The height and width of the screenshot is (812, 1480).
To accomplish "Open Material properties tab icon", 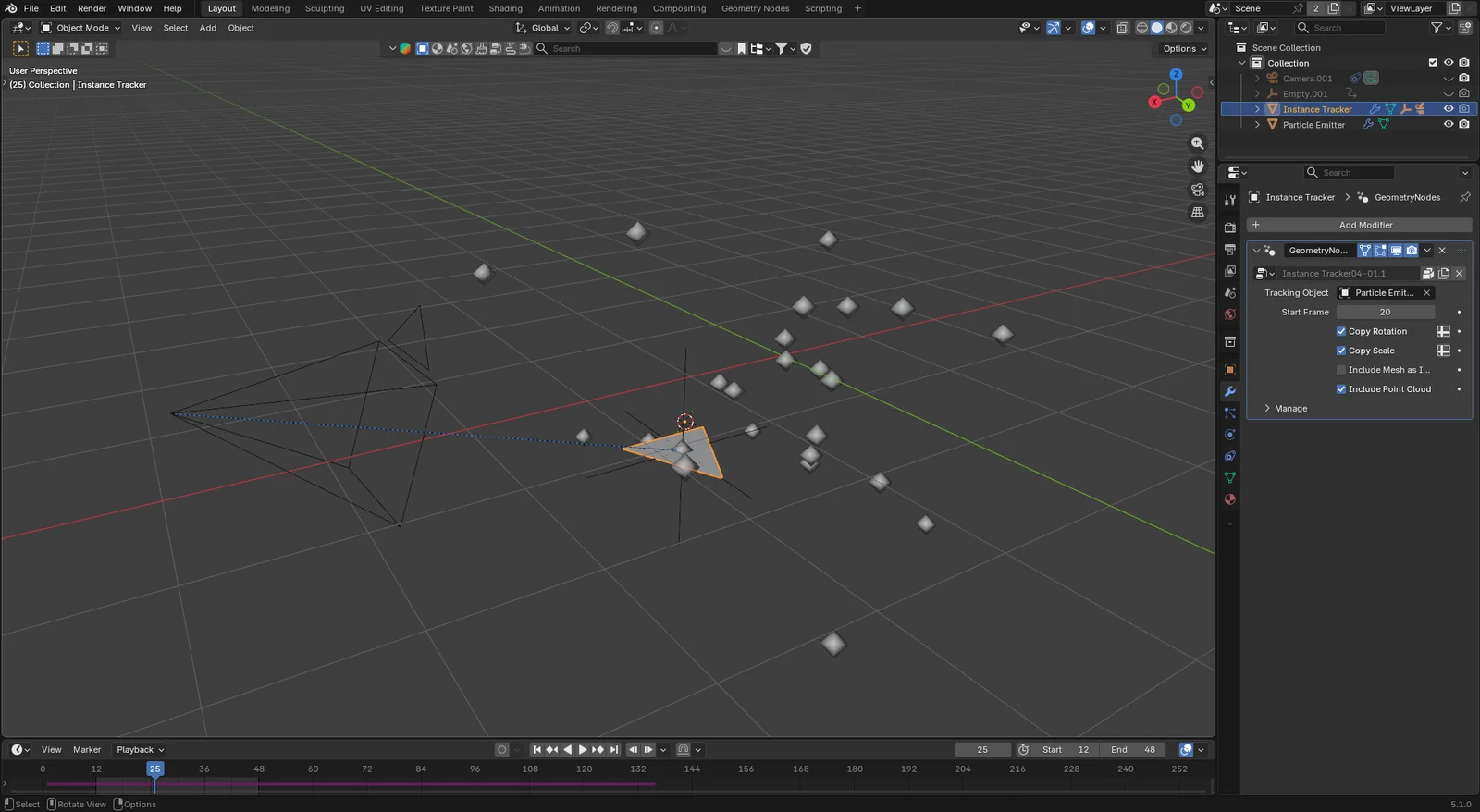I will coord(1229,499).
